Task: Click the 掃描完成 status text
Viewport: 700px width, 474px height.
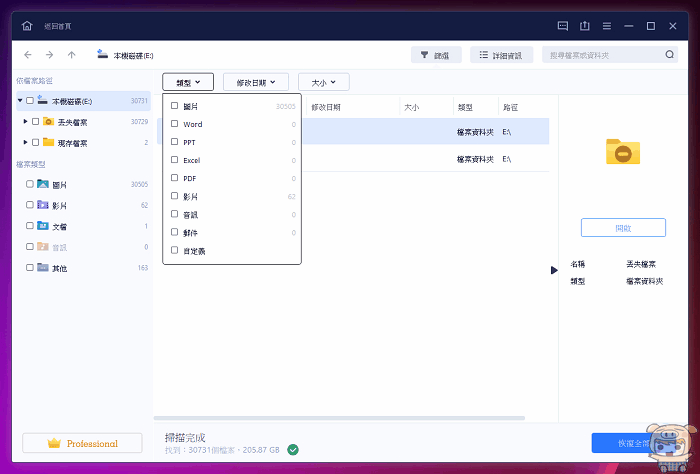Action: (x=185, y=438)
